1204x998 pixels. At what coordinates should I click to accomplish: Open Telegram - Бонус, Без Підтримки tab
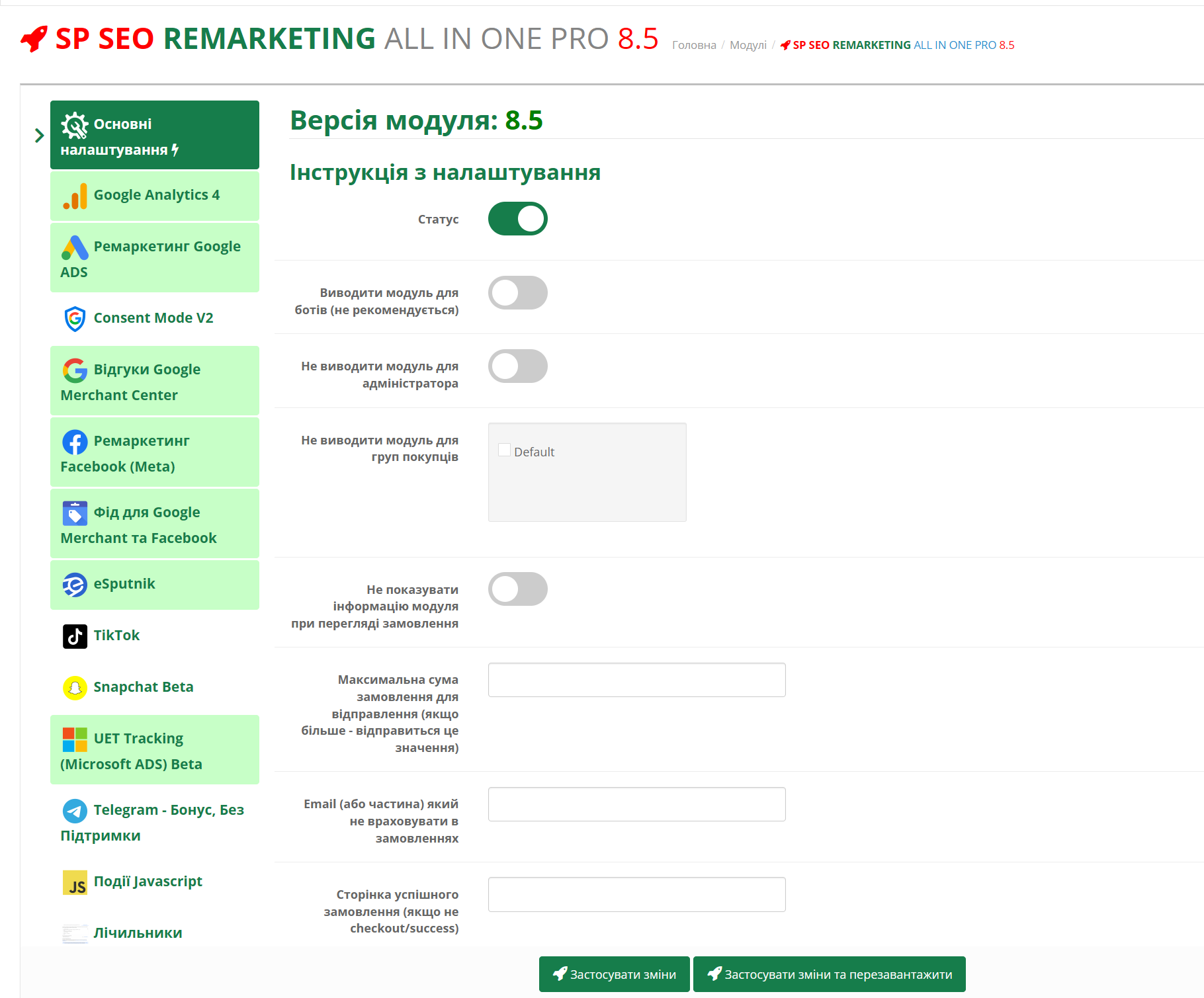tap(155, 821)
